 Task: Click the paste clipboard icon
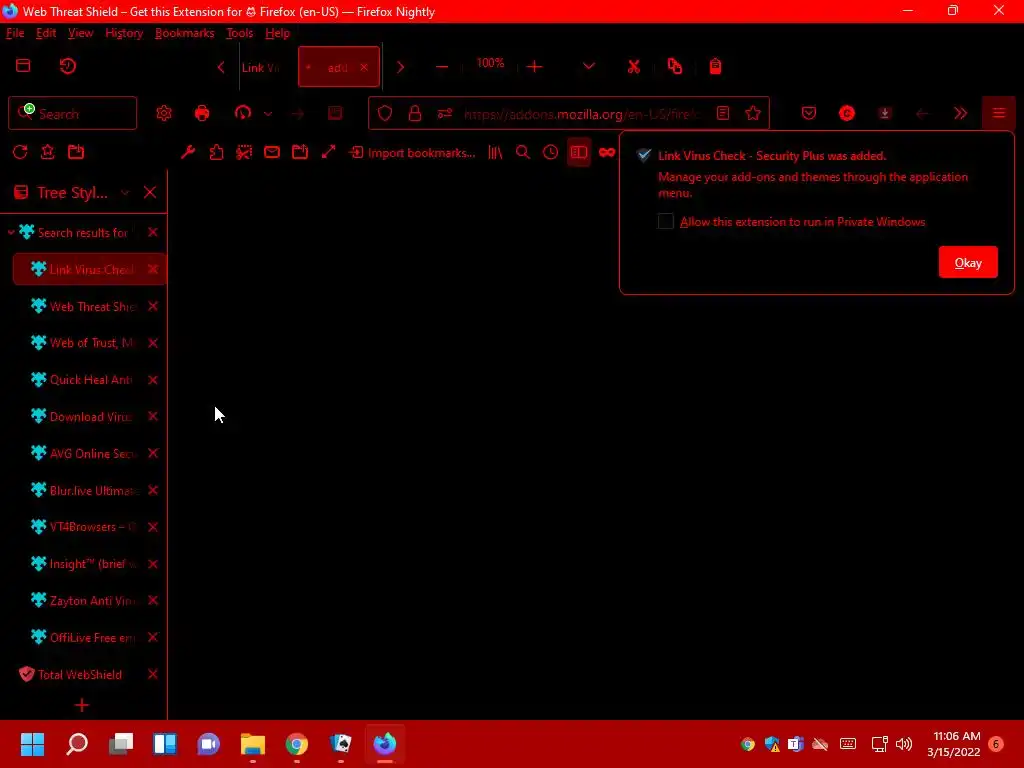coord(715,66)
